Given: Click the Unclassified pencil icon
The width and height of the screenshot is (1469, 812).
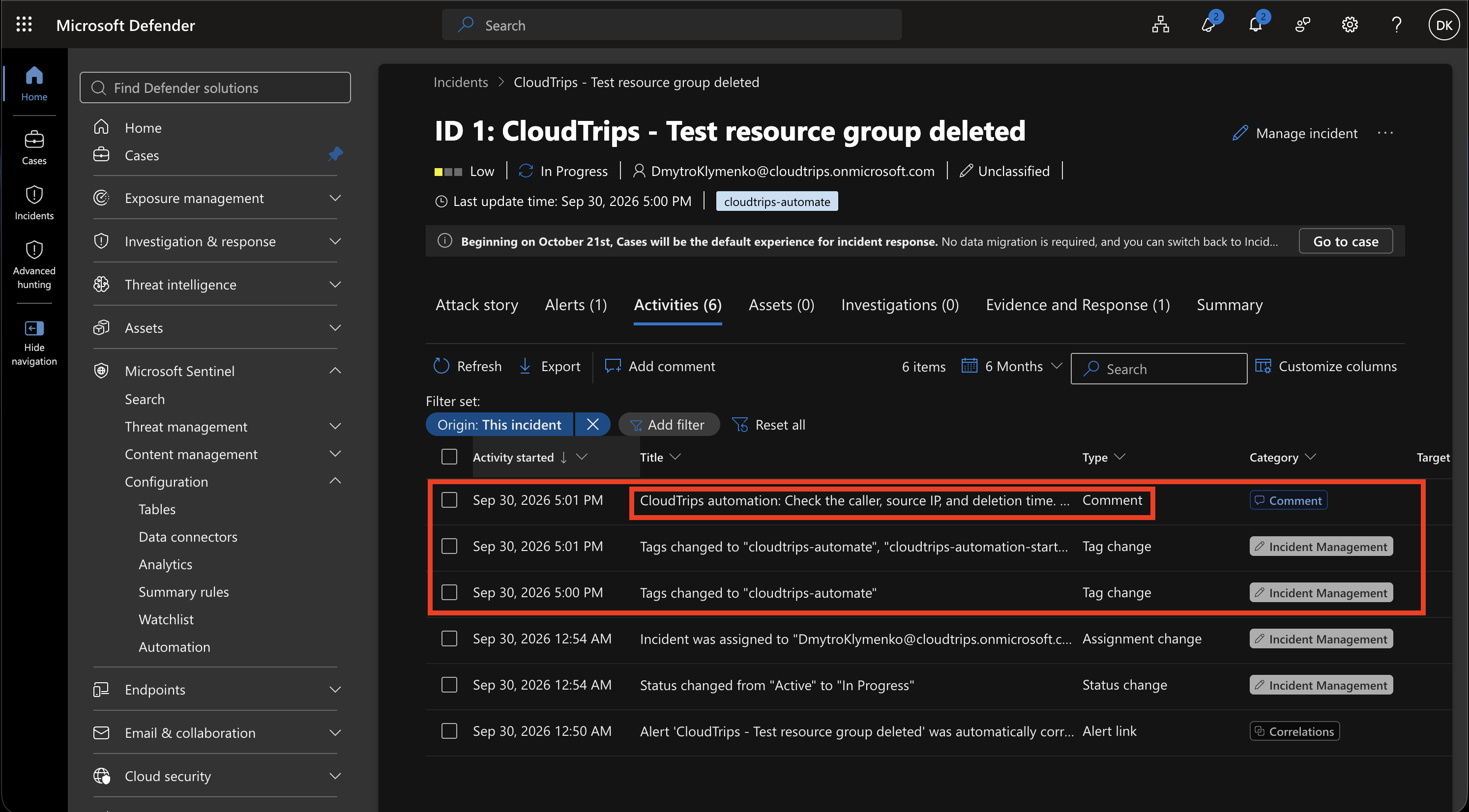Looking at the screenshot, I should tap(966, 171).
